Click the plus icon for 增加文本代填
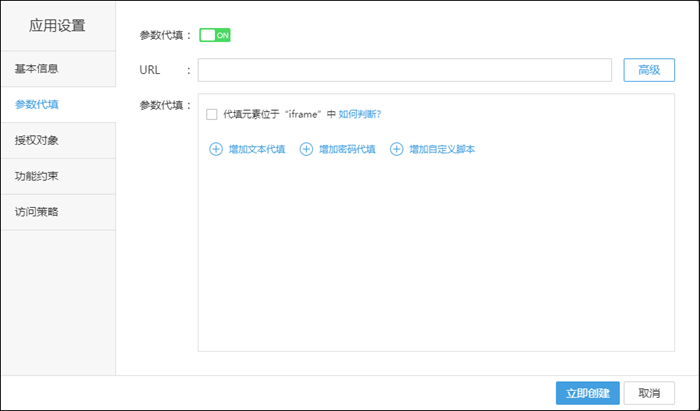The width and height of the screenshot is (700, 411). [215, 149]
